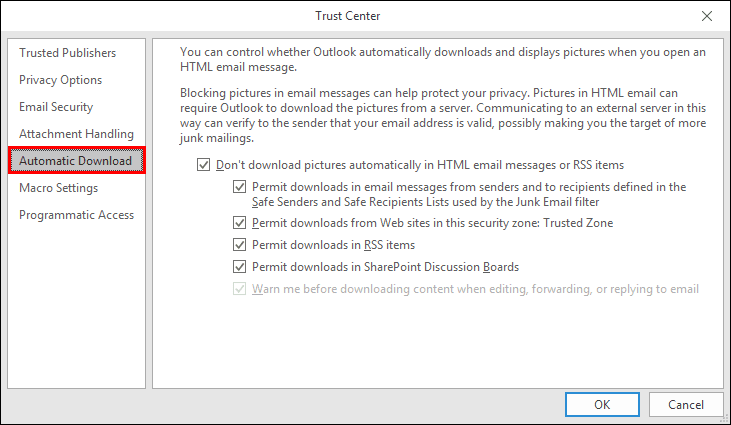The height and width of the screenshot is (425, 731).
Task: Switch to Macro Settings
Action: pyautogui.click(x=58, y=188)
